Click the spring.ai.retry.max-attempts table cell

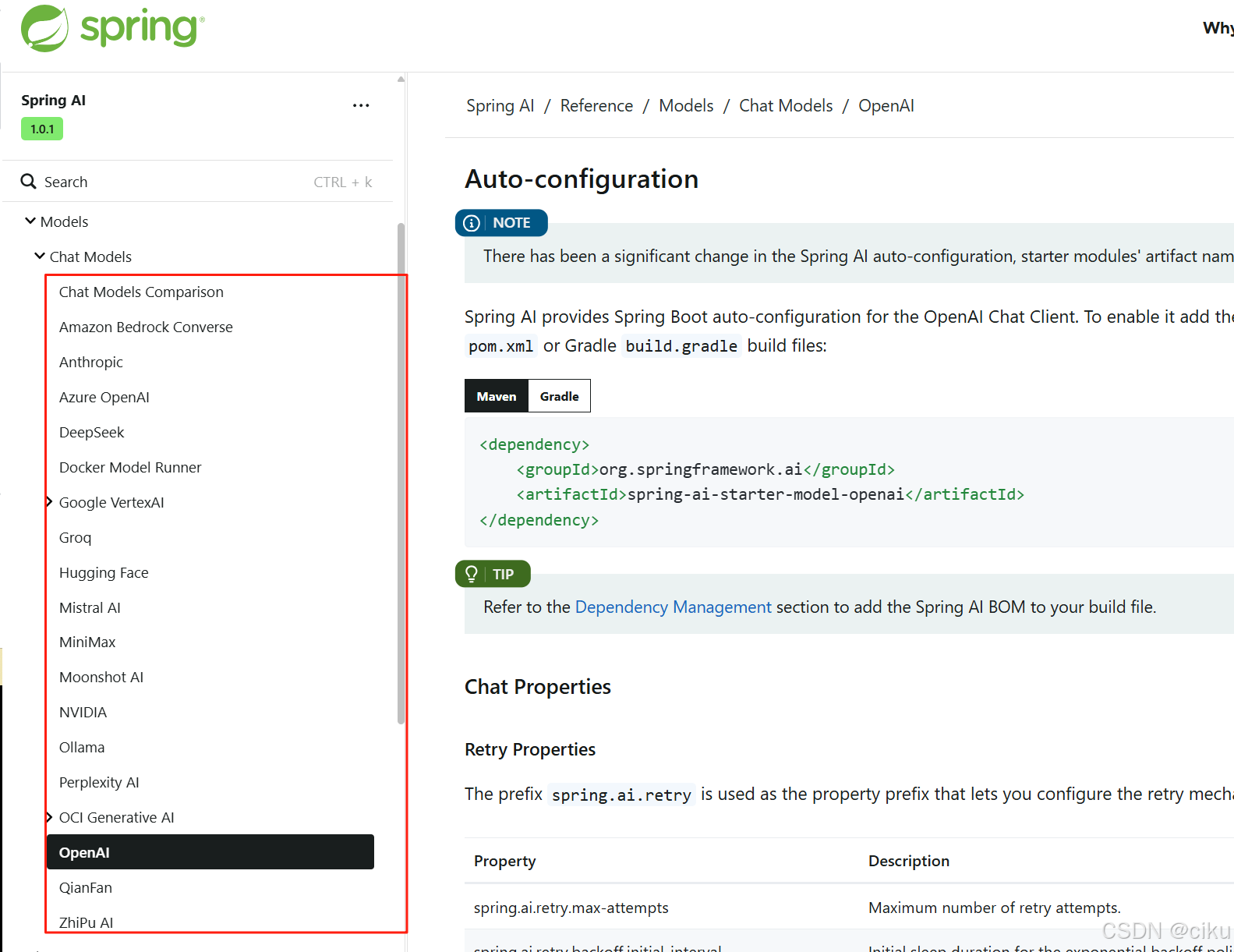[x=571, y=908]
